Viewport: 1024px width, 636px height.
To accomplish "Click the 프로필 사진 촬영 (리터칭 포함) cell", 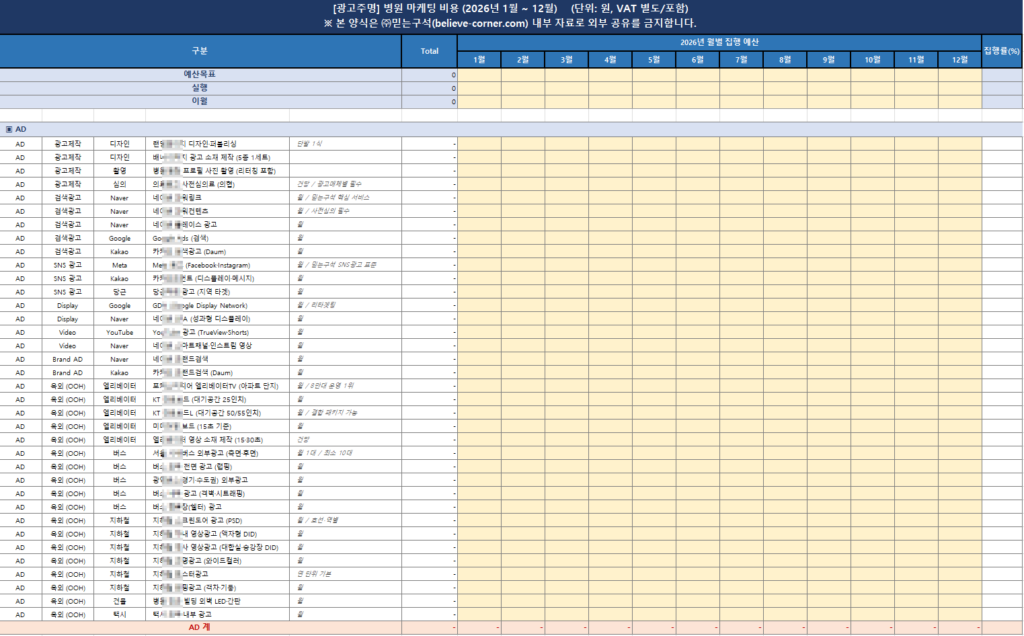I will [x=217, y=171].
